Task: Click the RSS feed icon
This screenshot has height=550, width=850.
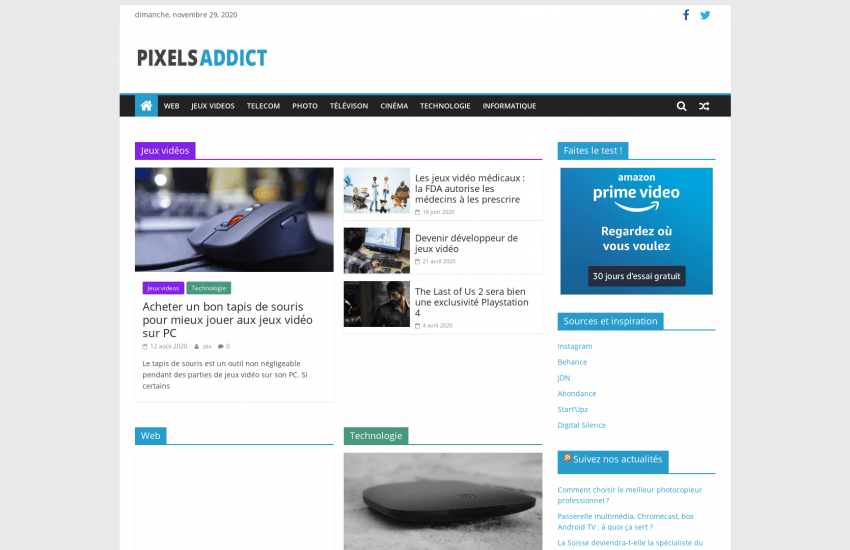Action: click(567, 458)
